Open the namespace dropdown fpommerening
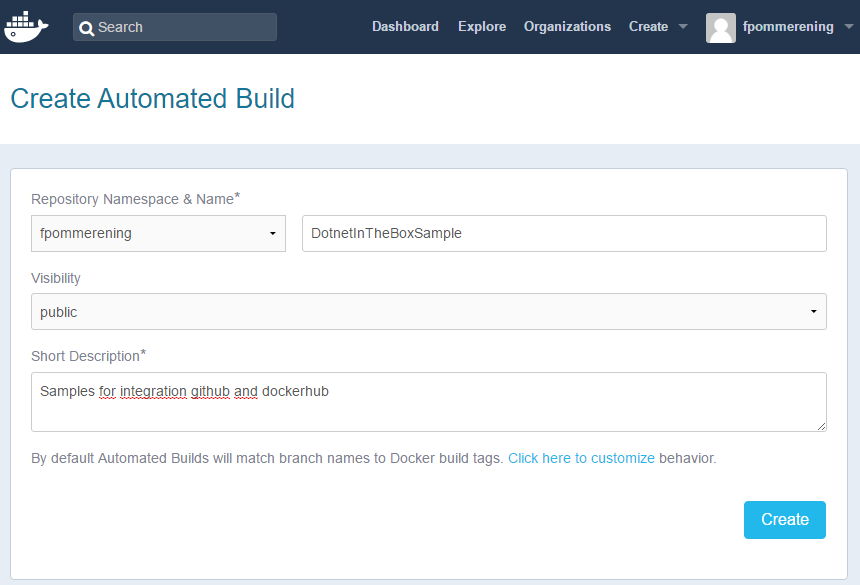The image size is (860, 585). tap(159, 234)
